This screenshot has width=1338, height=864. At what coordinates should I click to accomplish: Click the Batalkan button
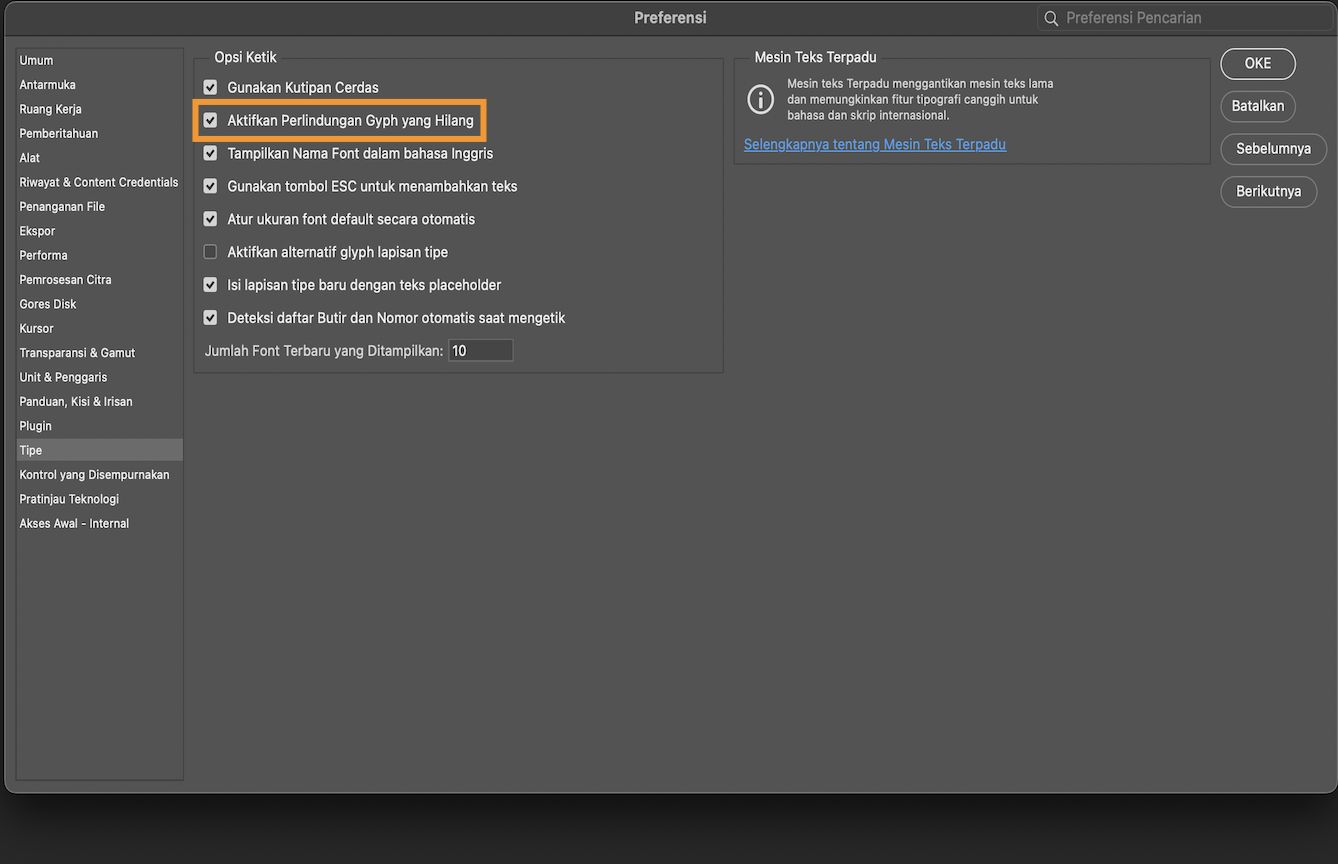(1257, 106)
